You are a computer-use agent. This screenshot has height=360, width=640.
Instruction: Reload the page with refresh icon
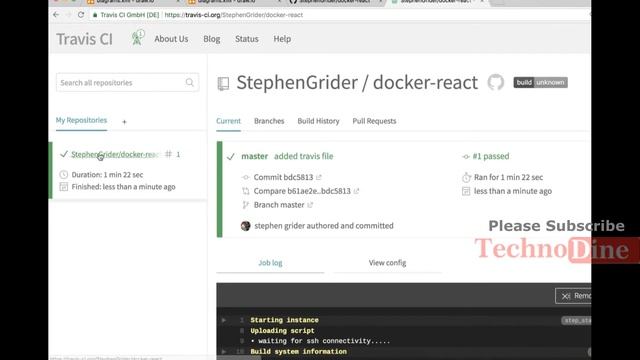[x=81, y=15]
